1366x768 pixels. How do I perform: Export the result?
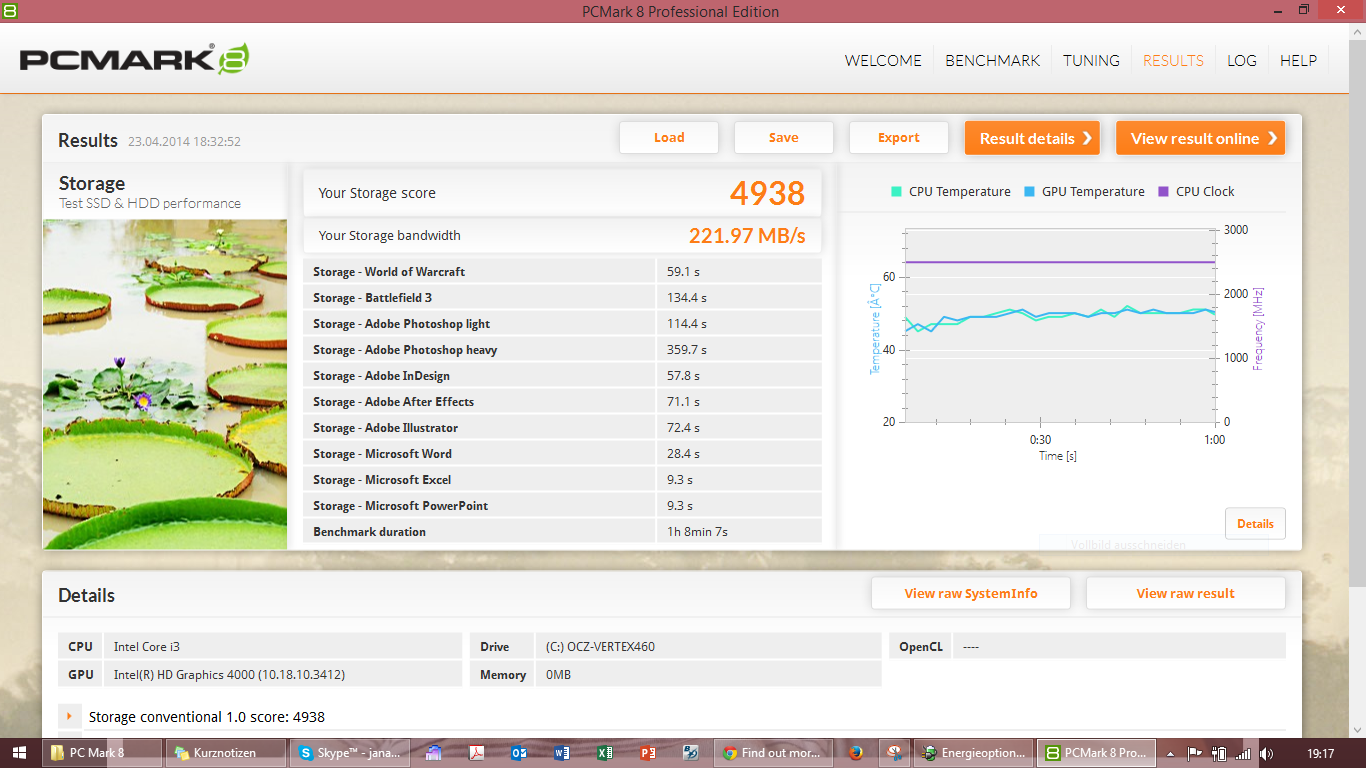[x=899, y=138]
